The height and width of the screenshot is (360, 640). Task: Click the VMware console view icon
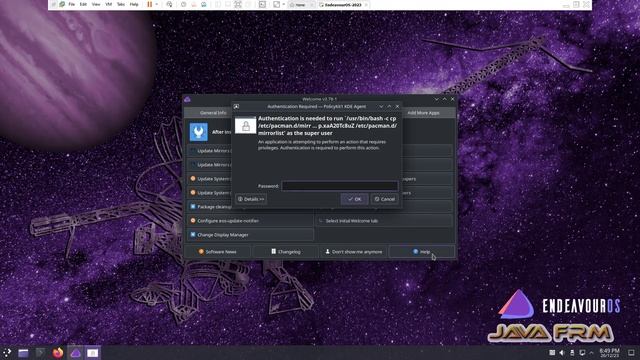tap(262, 4)
